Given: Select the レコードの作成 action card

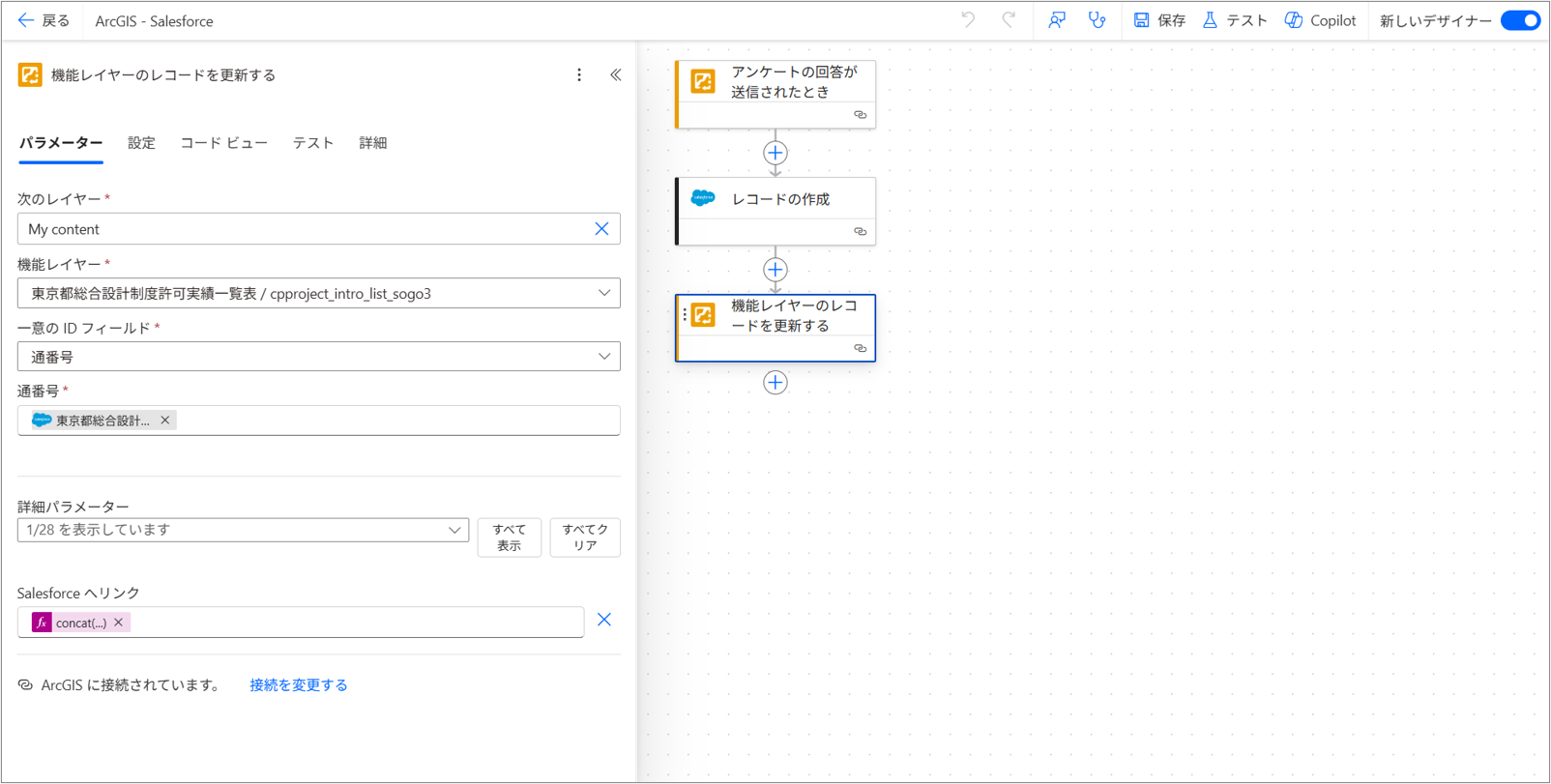Looking at the screenshot, I should tap(775, 211).
